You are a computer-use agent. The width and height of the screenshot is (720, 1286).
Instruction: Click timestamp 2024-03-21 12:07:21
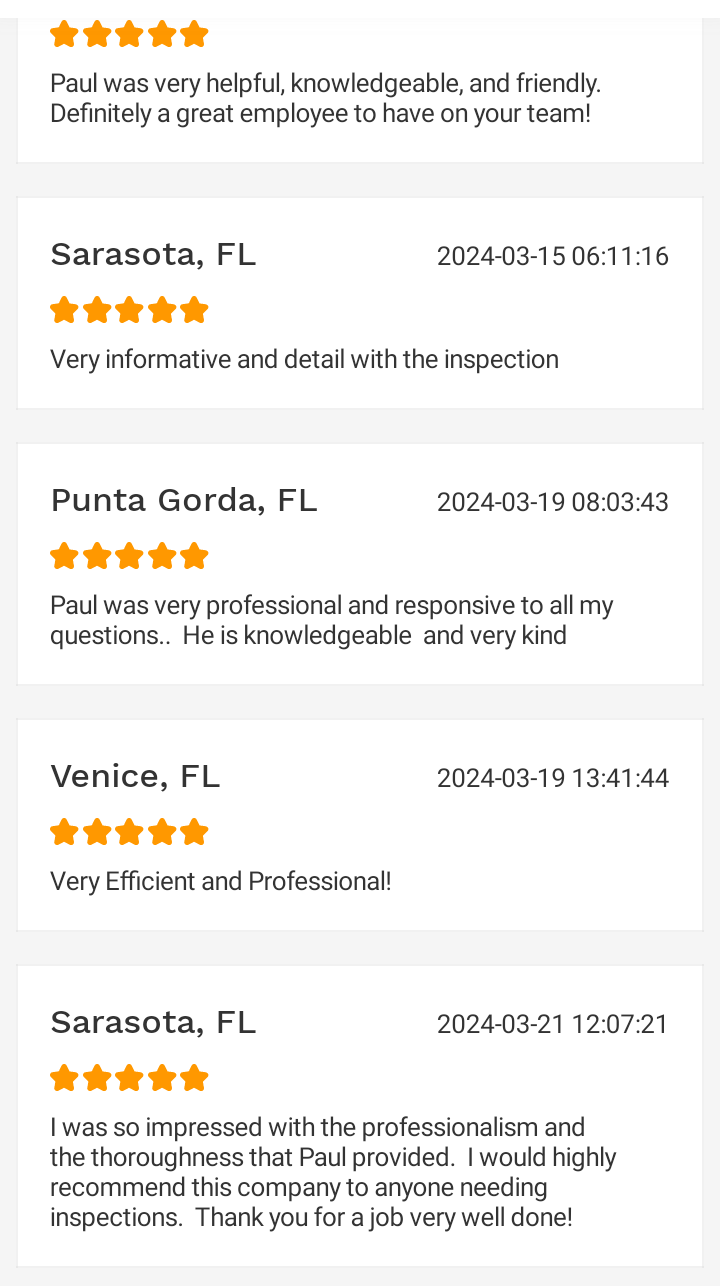(553, 1024)
